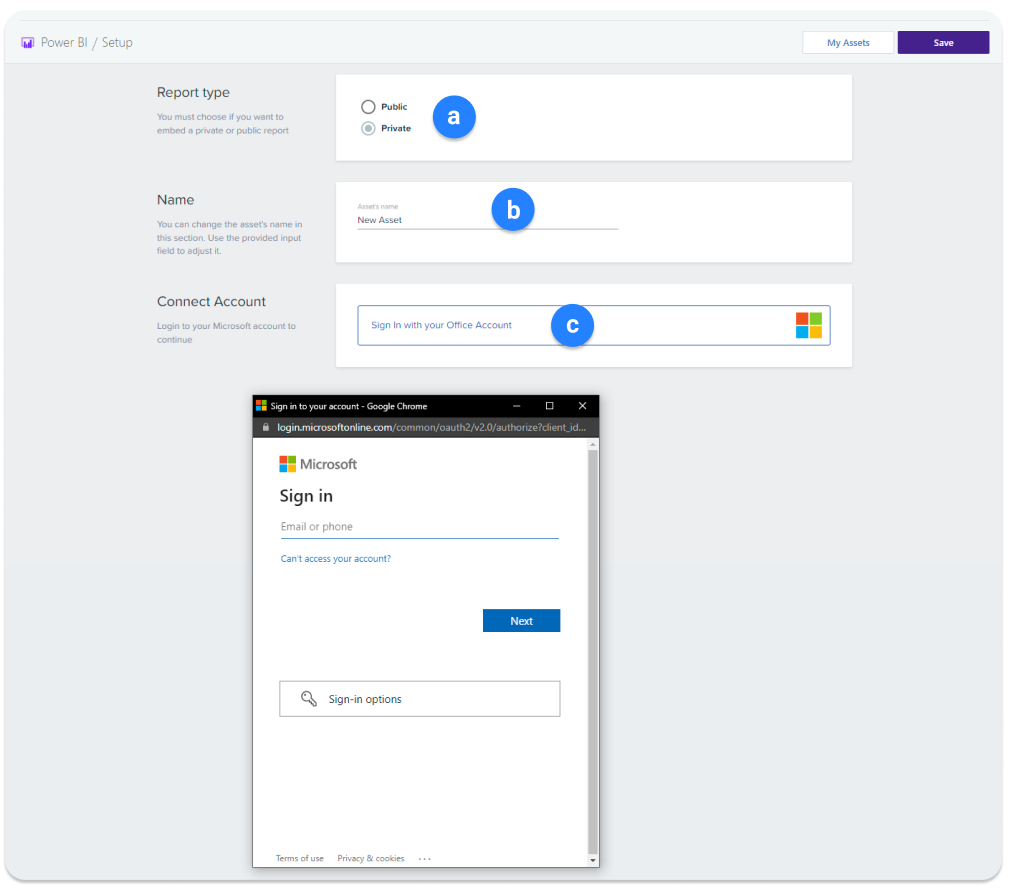Maximize the sign-in Chrome window
The image size is (1013, 889).
549,406
